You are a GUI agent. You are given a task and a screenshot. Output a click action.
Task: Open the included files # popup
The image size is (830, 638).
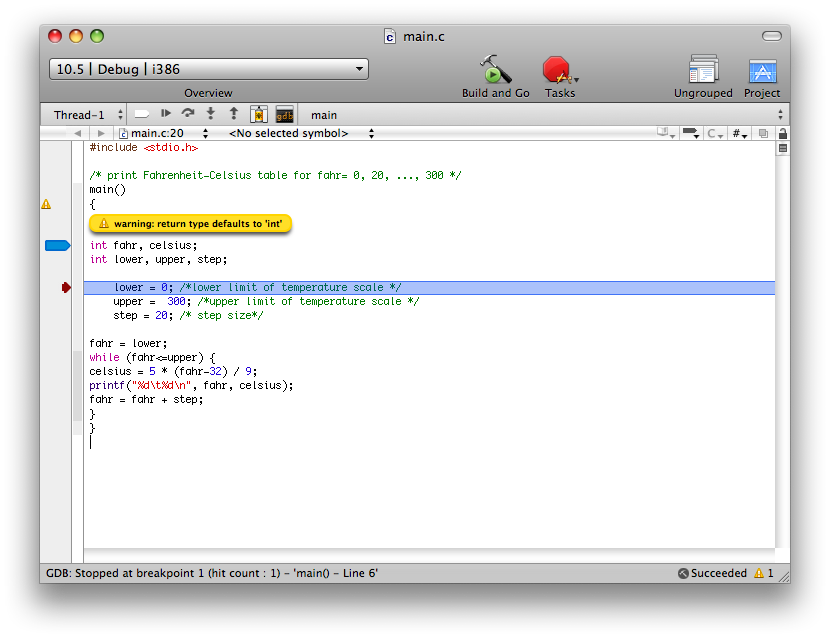pyautogui.click(x=739, y=133)
